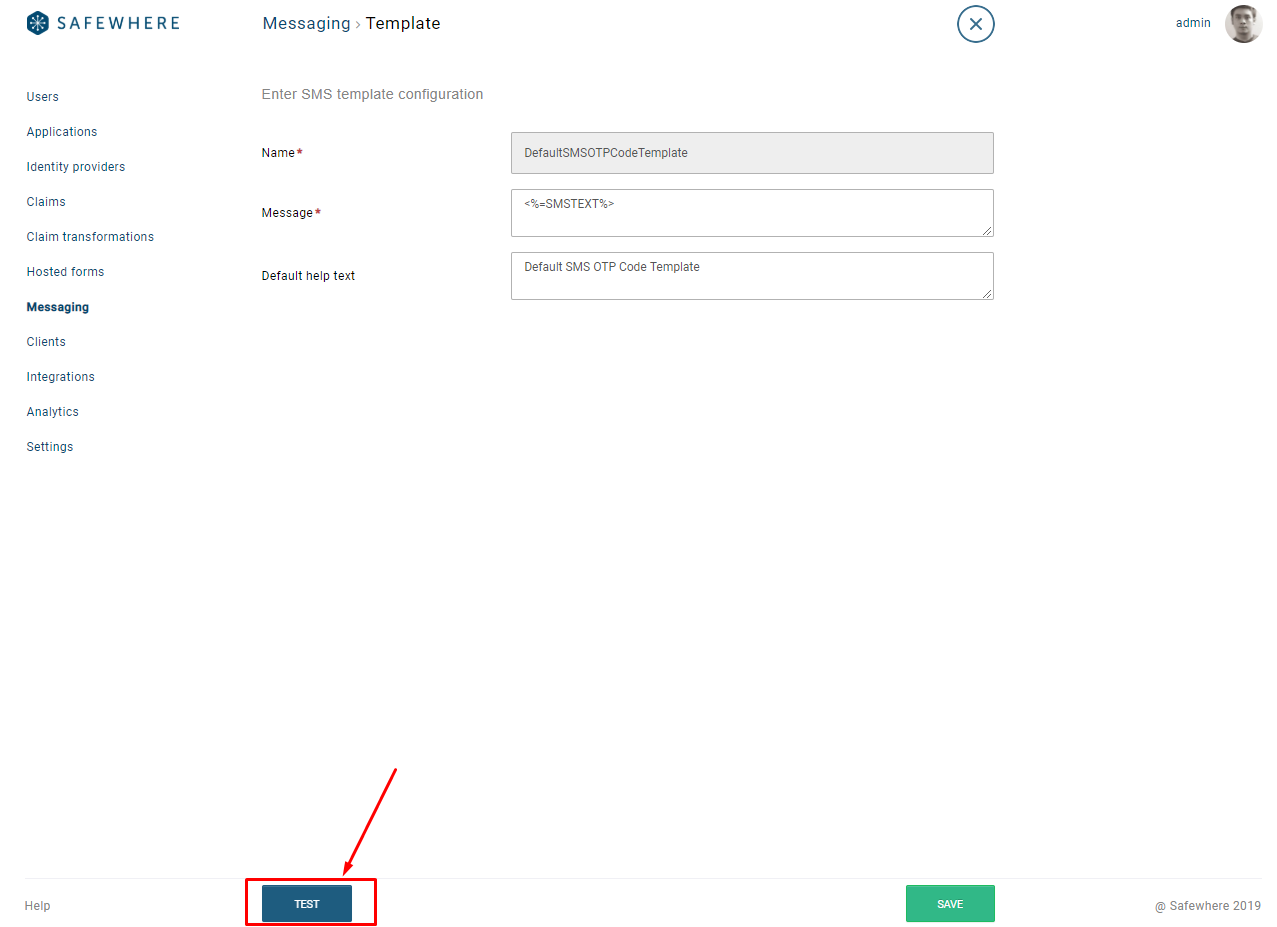Open the Help link

(37, 905)
